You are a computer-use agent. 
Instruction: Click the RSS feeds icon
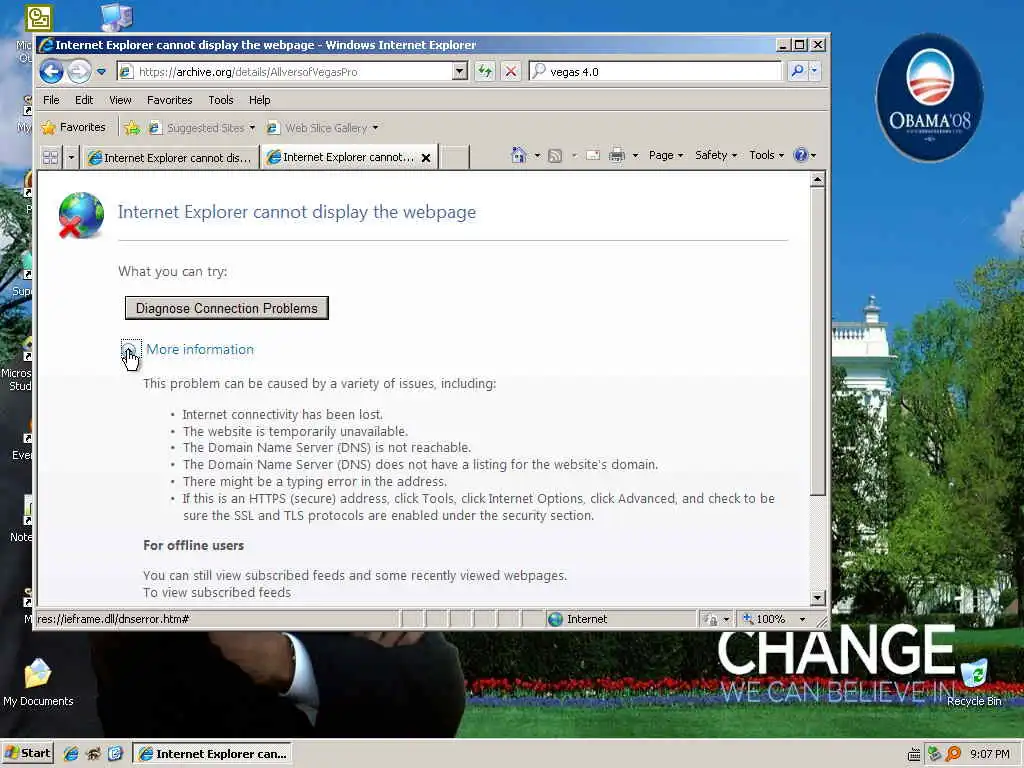pyautogui.click(x=555, y=155)
